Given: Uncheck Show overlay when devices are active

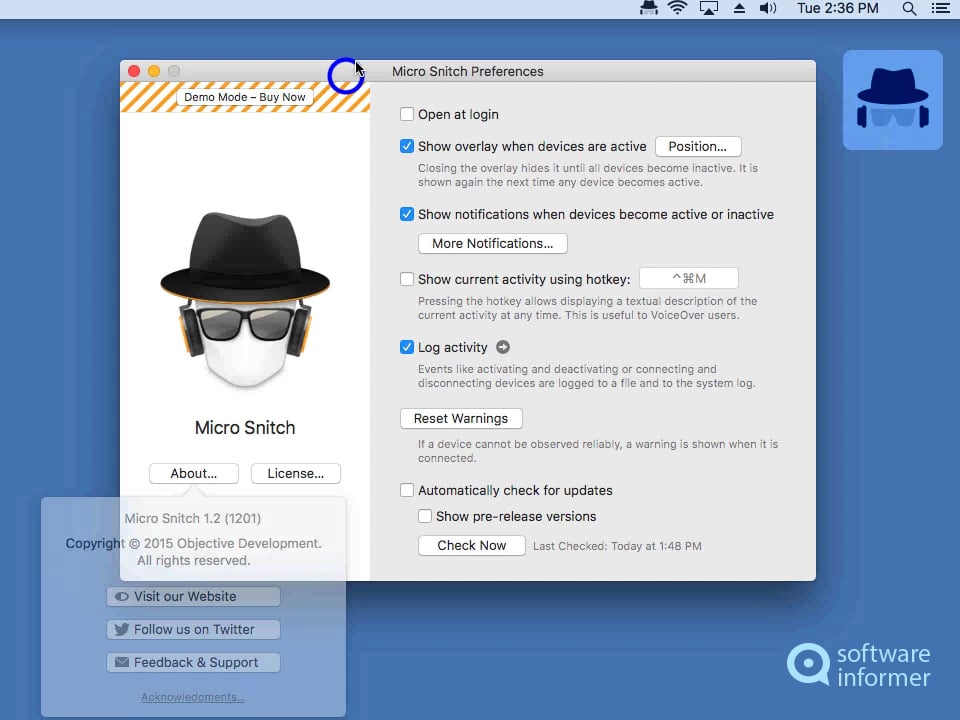Looking at the screenshot, I should coord(407,146).
